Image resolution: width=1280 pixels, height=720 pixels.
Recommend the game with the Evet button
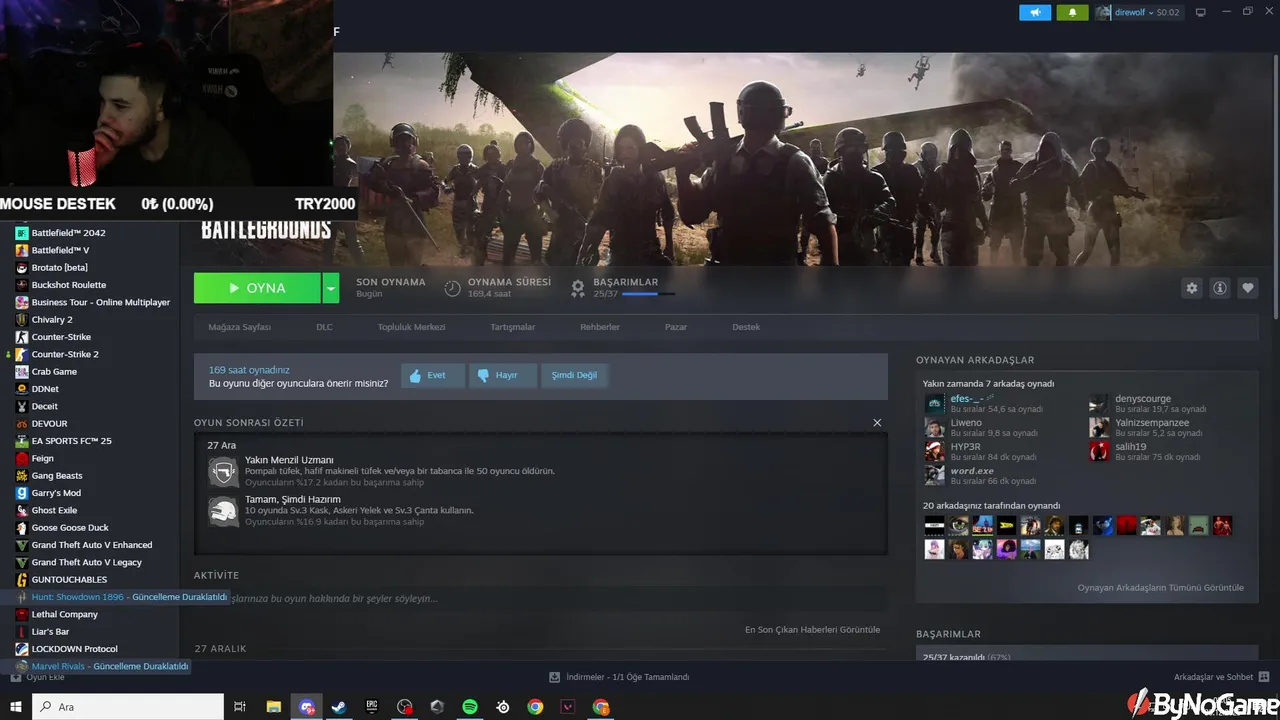tap(433, 376)
